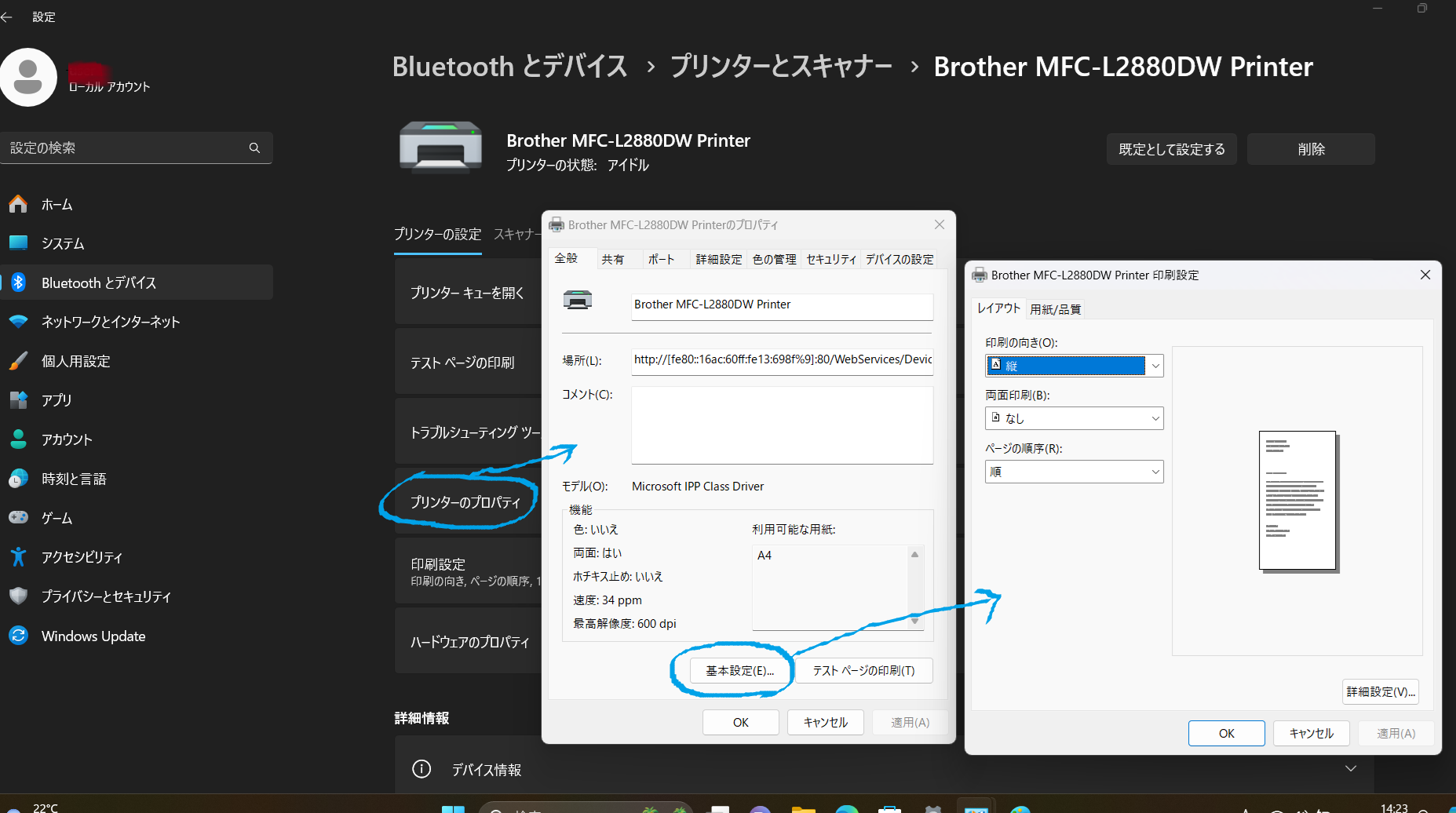Click the 基本設定(E)... button

pos(739,671)
